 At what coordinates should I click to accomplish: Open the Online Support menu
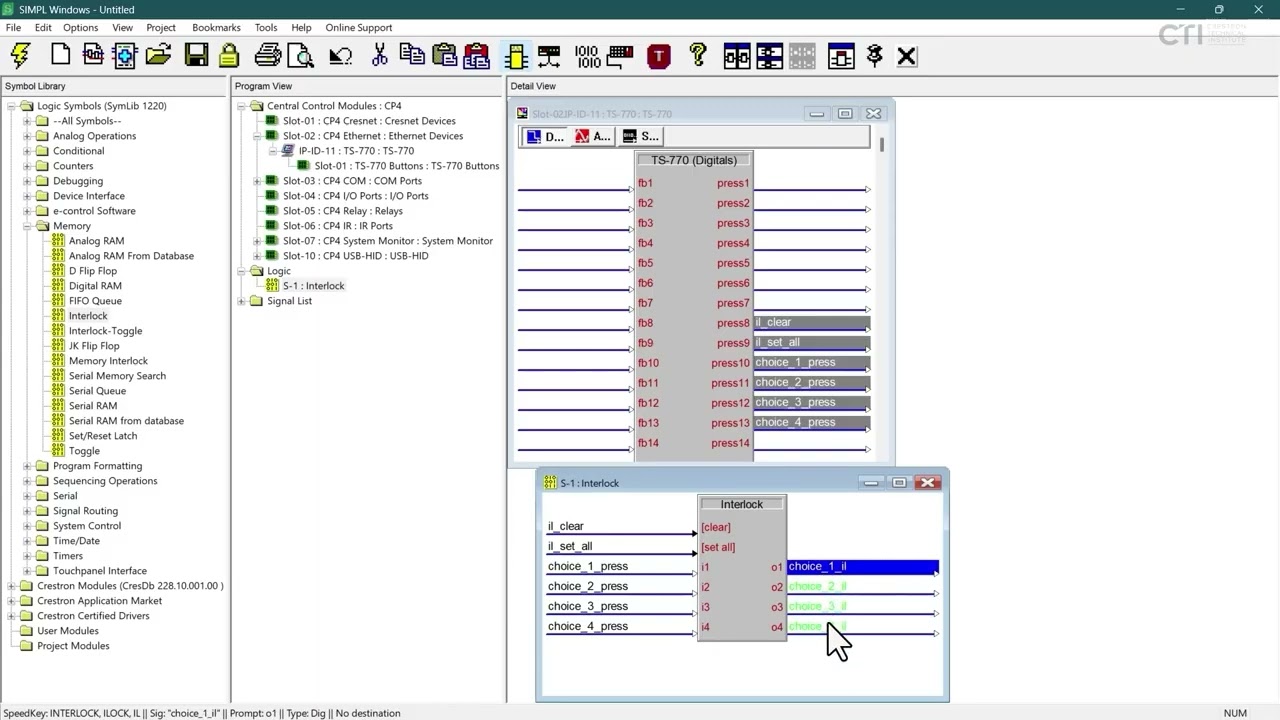point(359,27)
